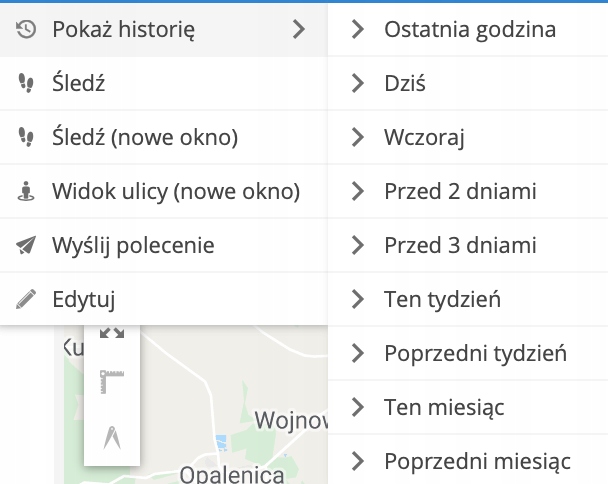Image resolution: width=608 pixels, height=484 pixels.
Task: Expand submenu arrow next to Pokaż historię
Action: click(299, 29)
